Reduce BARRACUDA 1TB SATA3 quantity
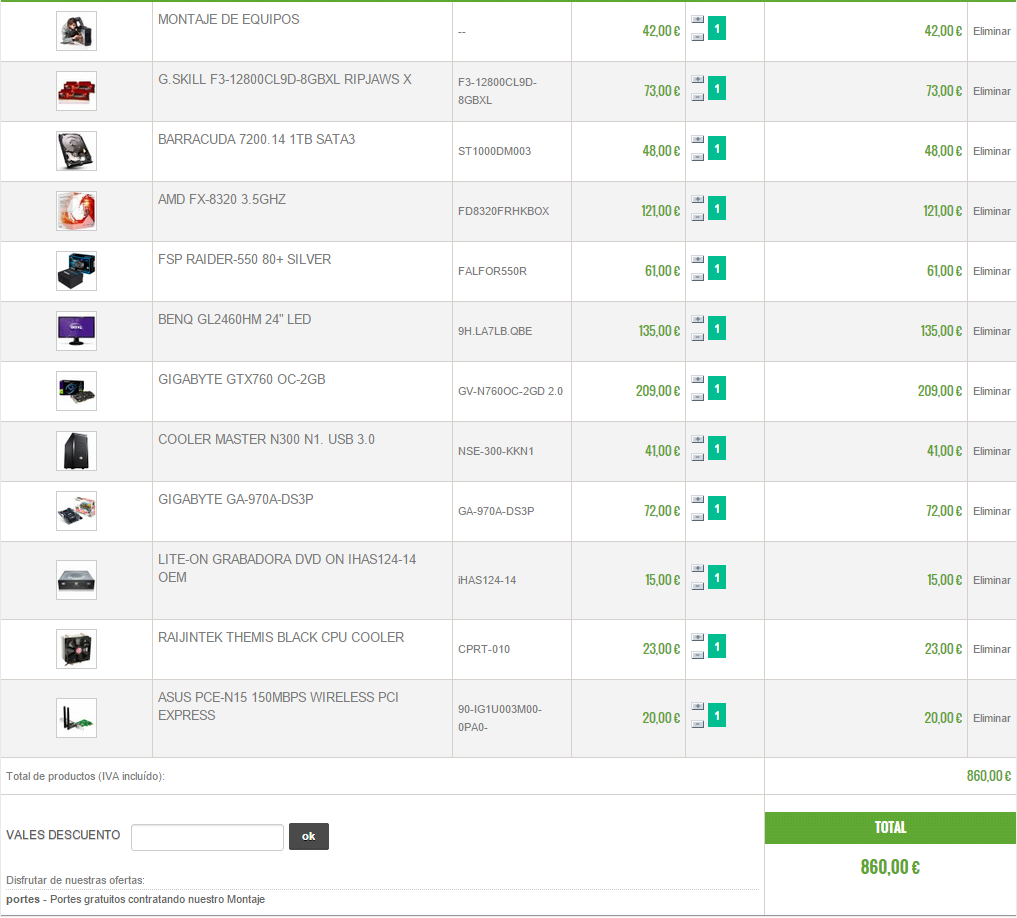Screen dimensions: 1017x918 (697, 157)
